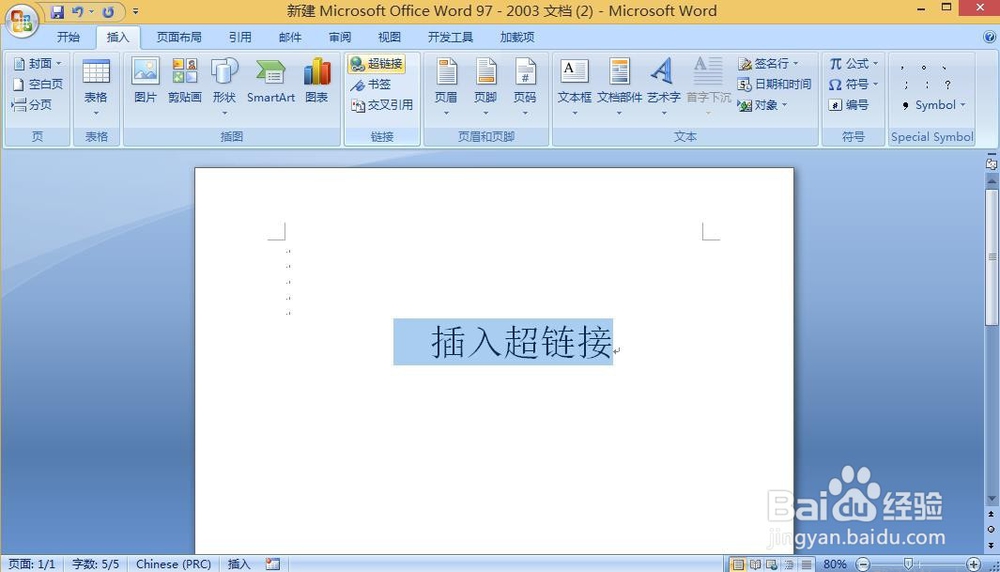Image resolution: width=1000 pixels, height=572 pixels.
Task: Click the Chinese (PRC) language indicator
Action: (173, 564)
